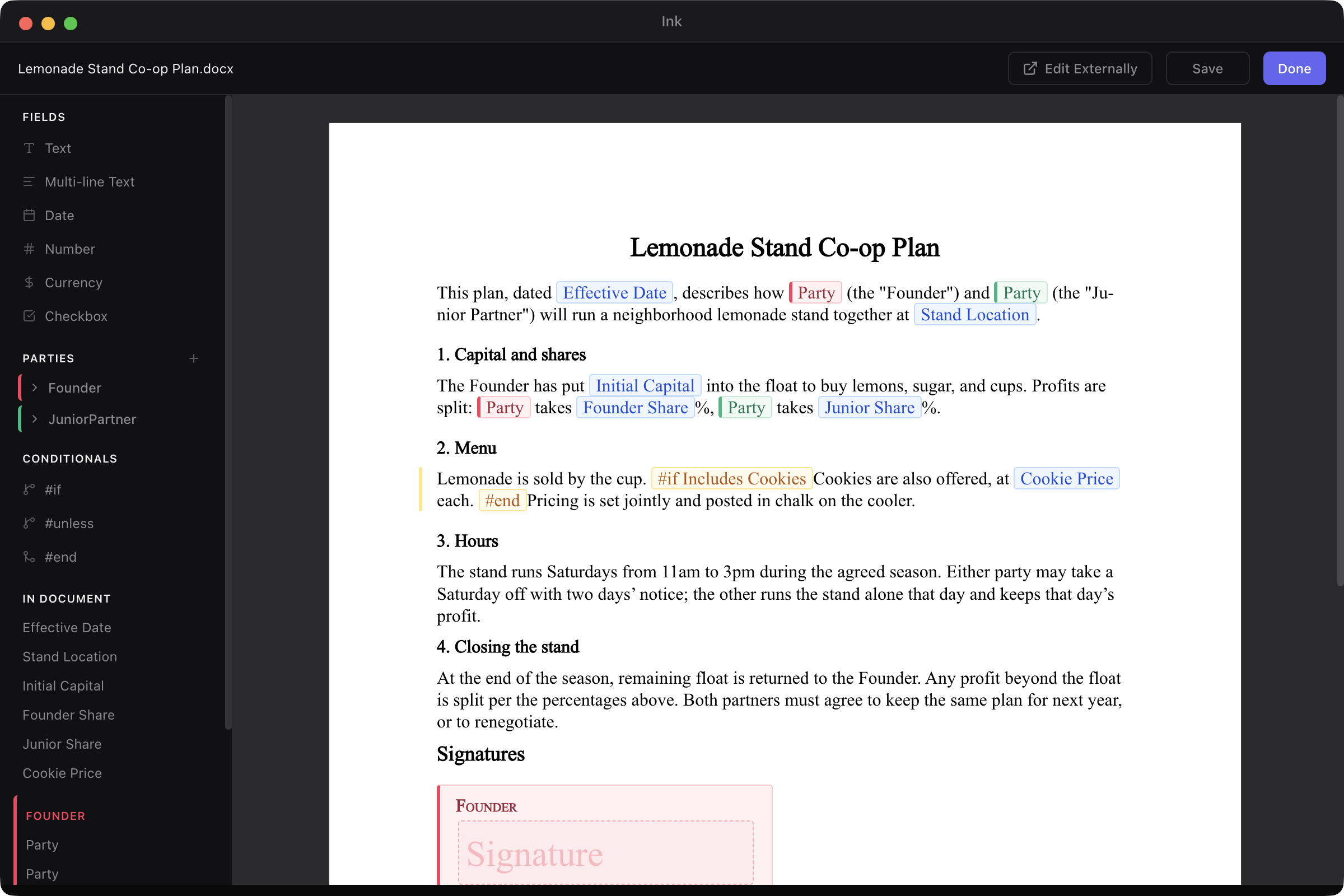Click the Done button
Screen dimensions: 1344x896
[1294, 68]
